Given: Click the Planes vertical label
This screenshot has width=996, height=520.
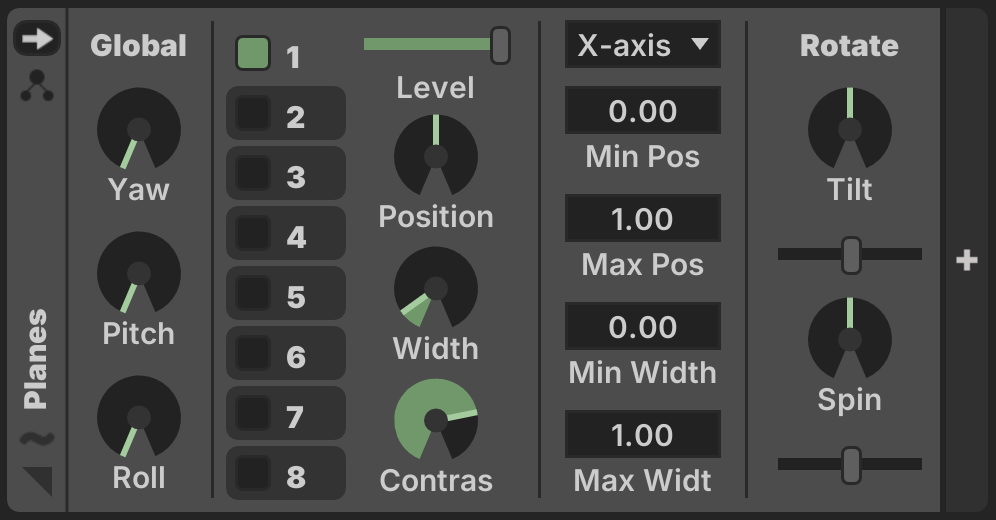Looking at the screenshot, I should click(36, 359).
